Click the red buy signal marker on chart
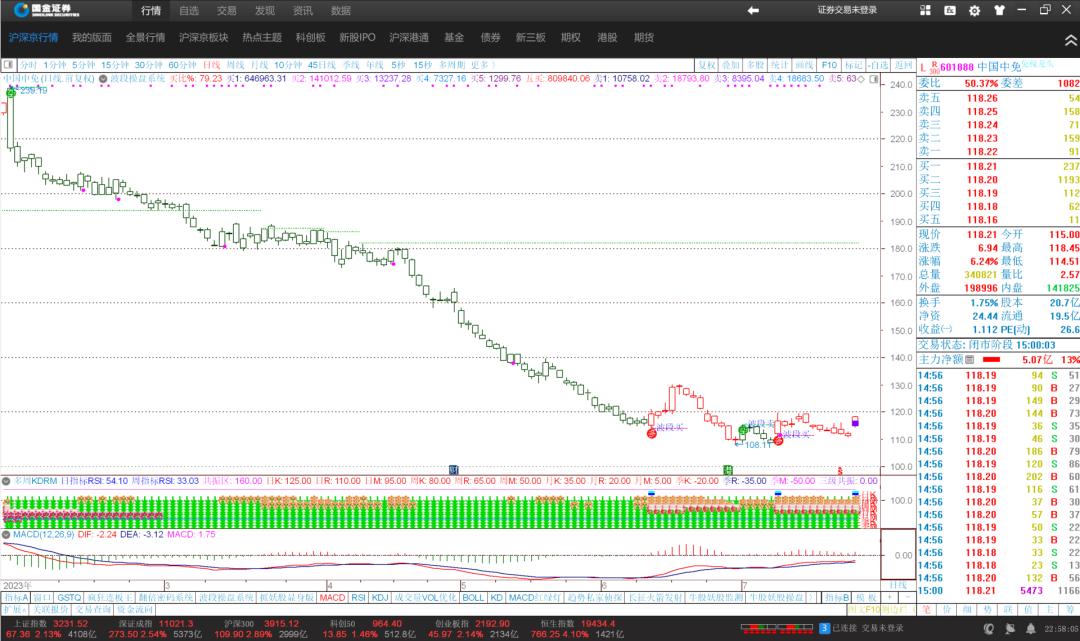Viewport: 1080px width, 641px height. (652, 432)
